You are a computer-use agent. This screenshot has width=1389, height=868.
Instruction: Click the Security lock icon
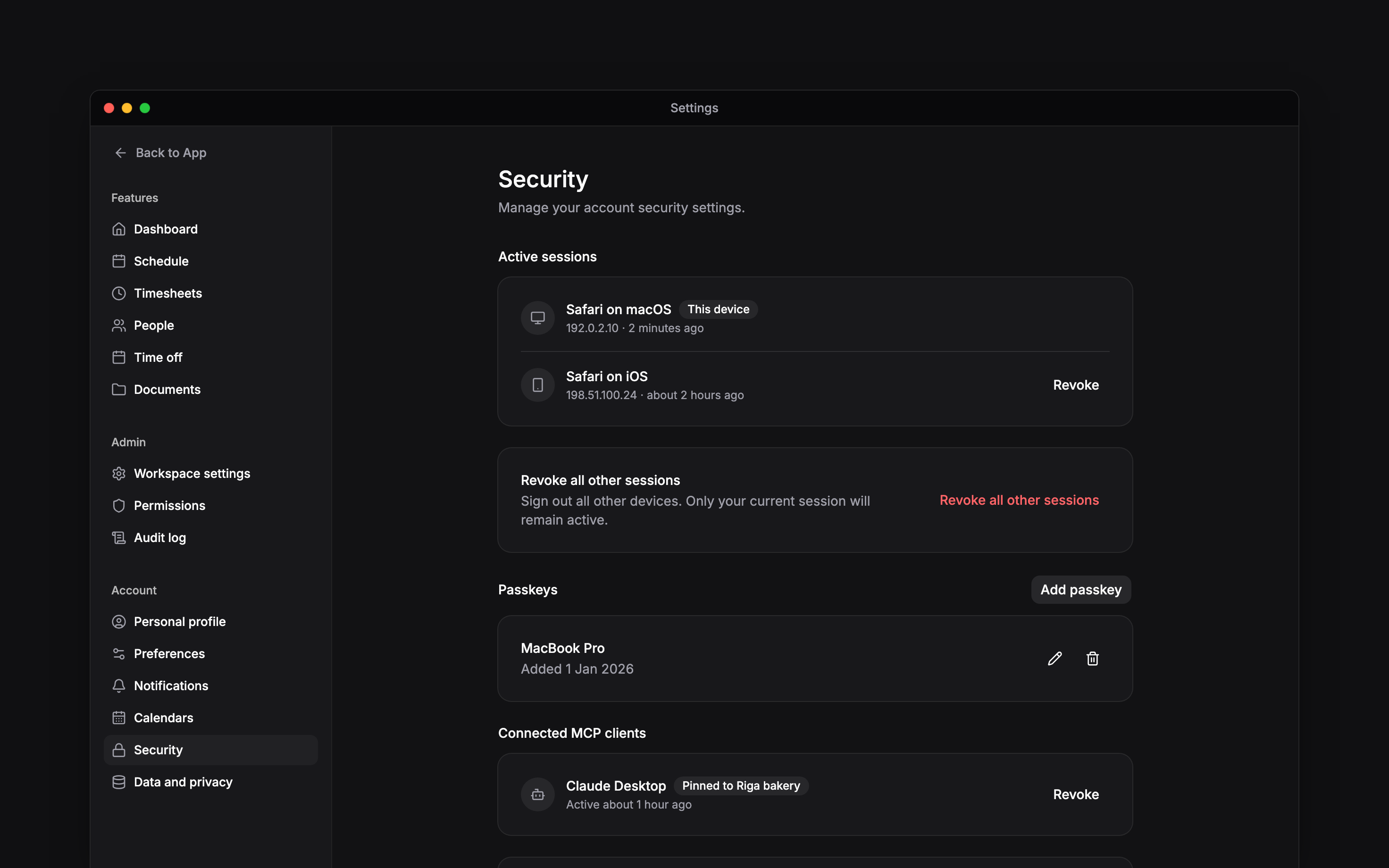[x=119, y=751]
